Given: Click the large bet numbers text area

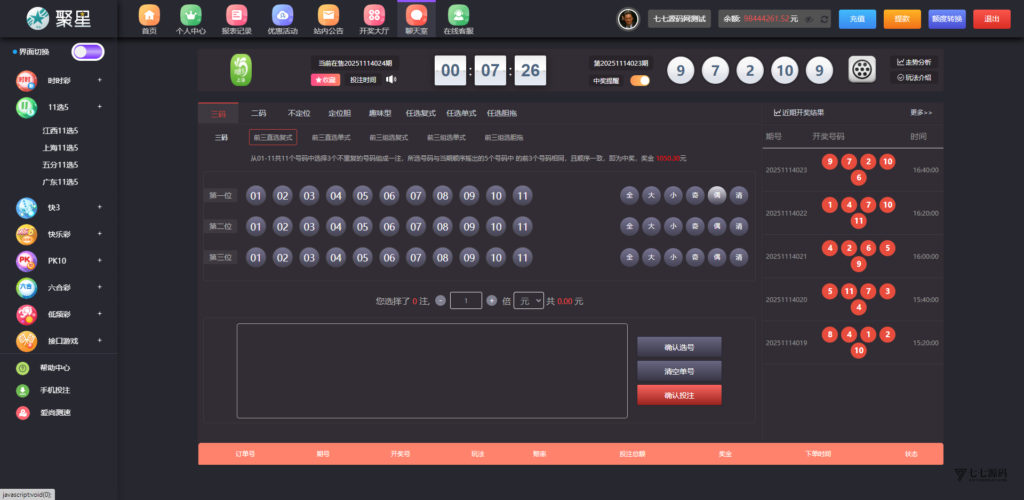Looking at the screenshot, I should [x=432, y=370].
